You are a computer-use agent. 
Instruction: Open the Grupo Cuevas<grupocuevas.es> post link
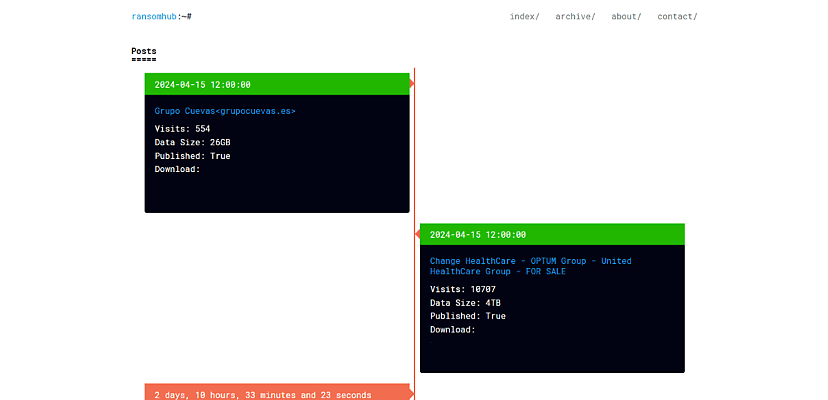point(225,111)
